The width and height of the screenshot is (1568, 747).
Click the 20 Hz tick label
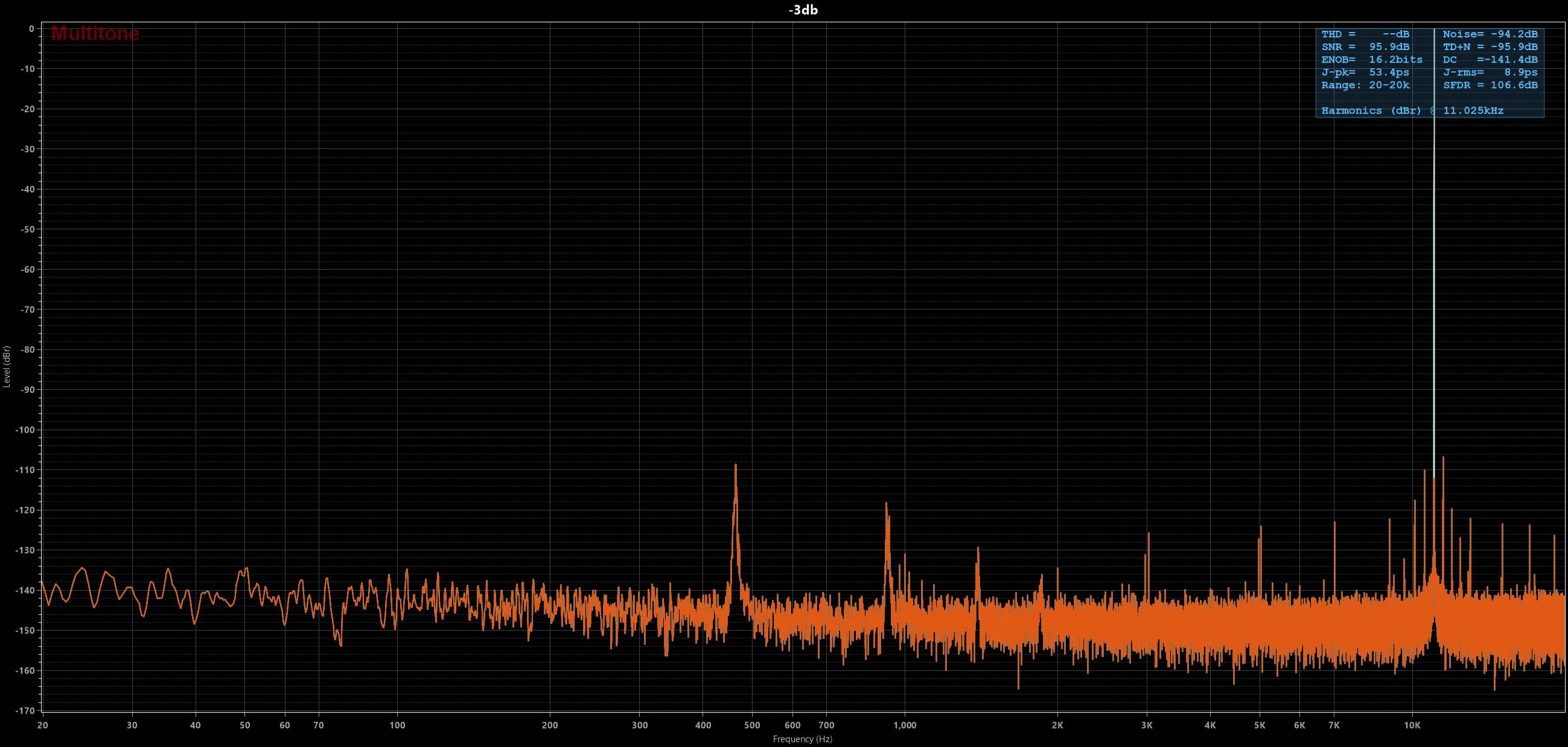click(x=42, y=725)
